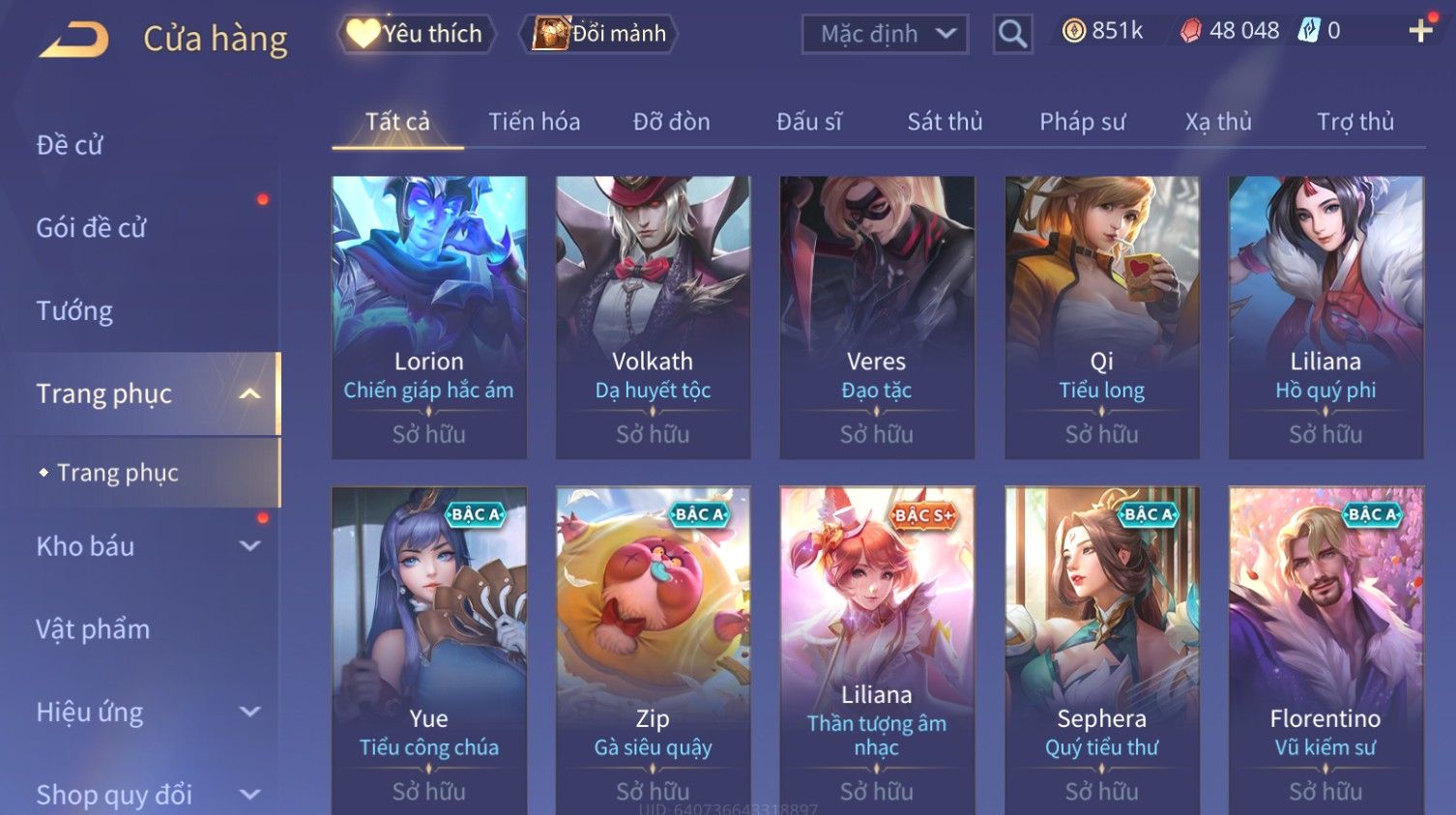Open Yêu thích favorites heart button
This screenshot has height=815, width=1456.
416,34
